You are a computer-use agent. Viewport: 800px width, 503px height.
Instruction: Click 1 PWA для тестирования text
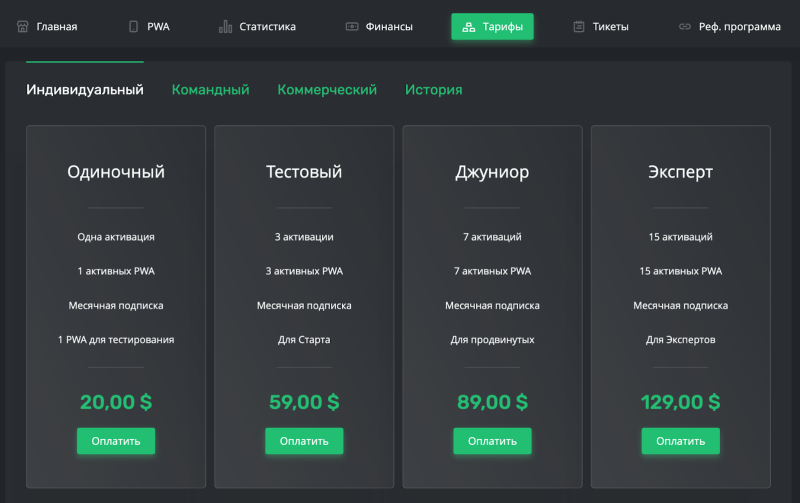pos(116,340)
